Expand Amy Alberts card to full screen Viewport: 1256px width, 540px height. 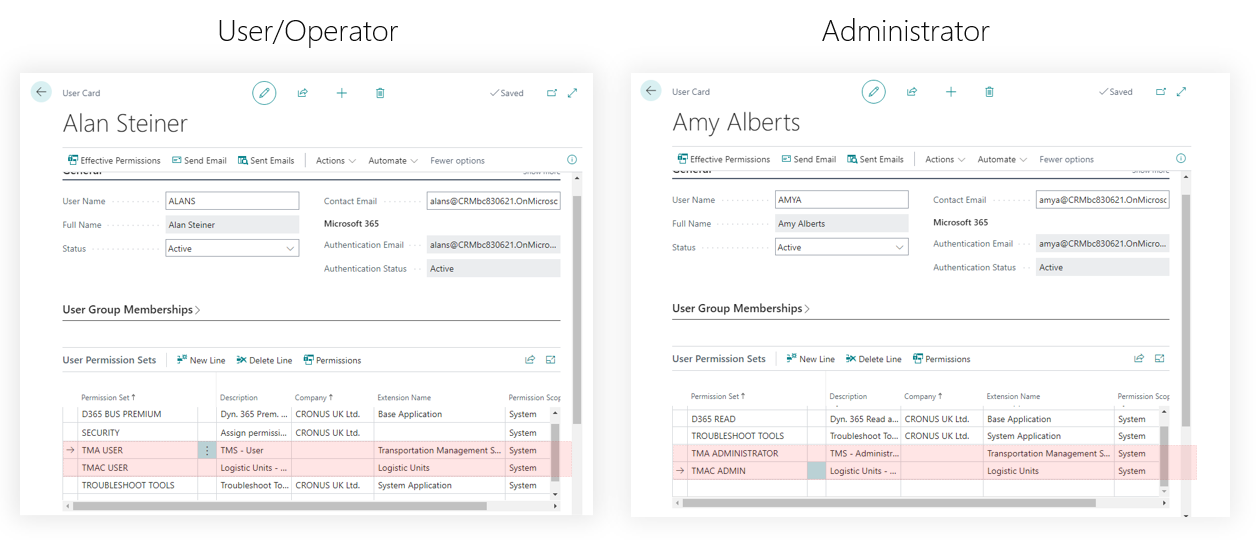click(x=1181, y=92)
